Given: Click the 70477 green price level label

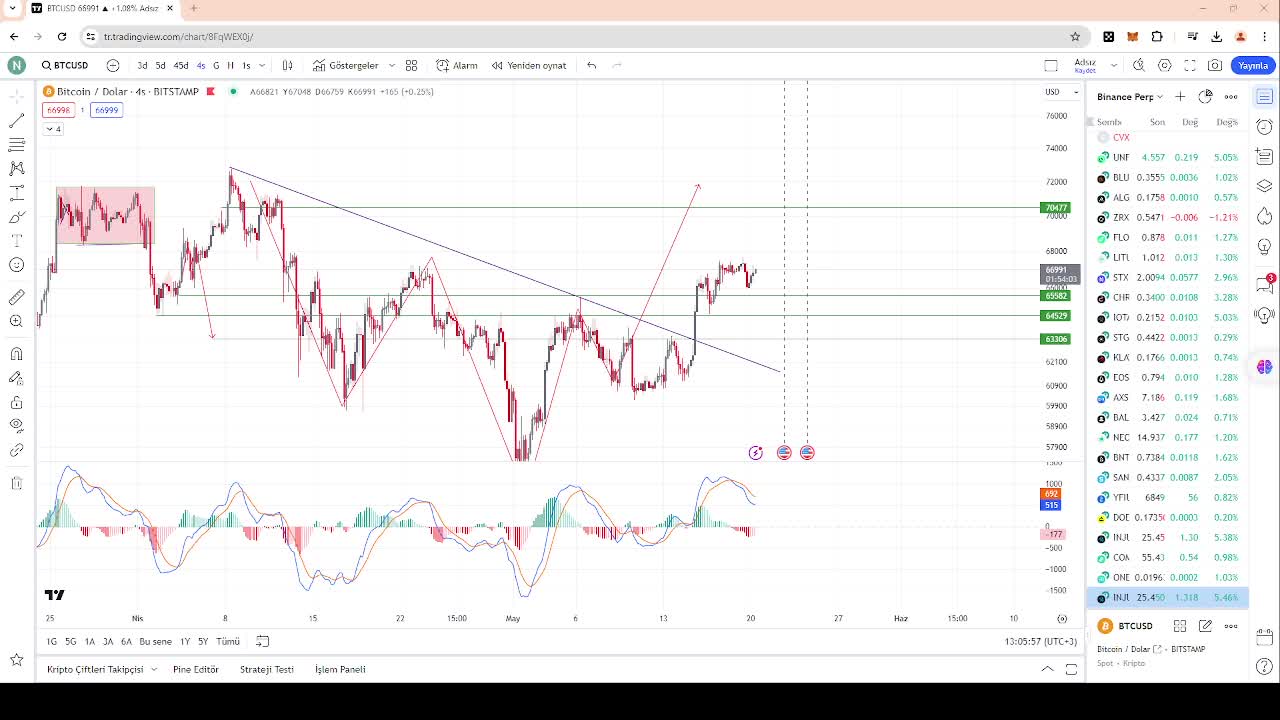Looking at the screenshot, I should point(1056,208).
